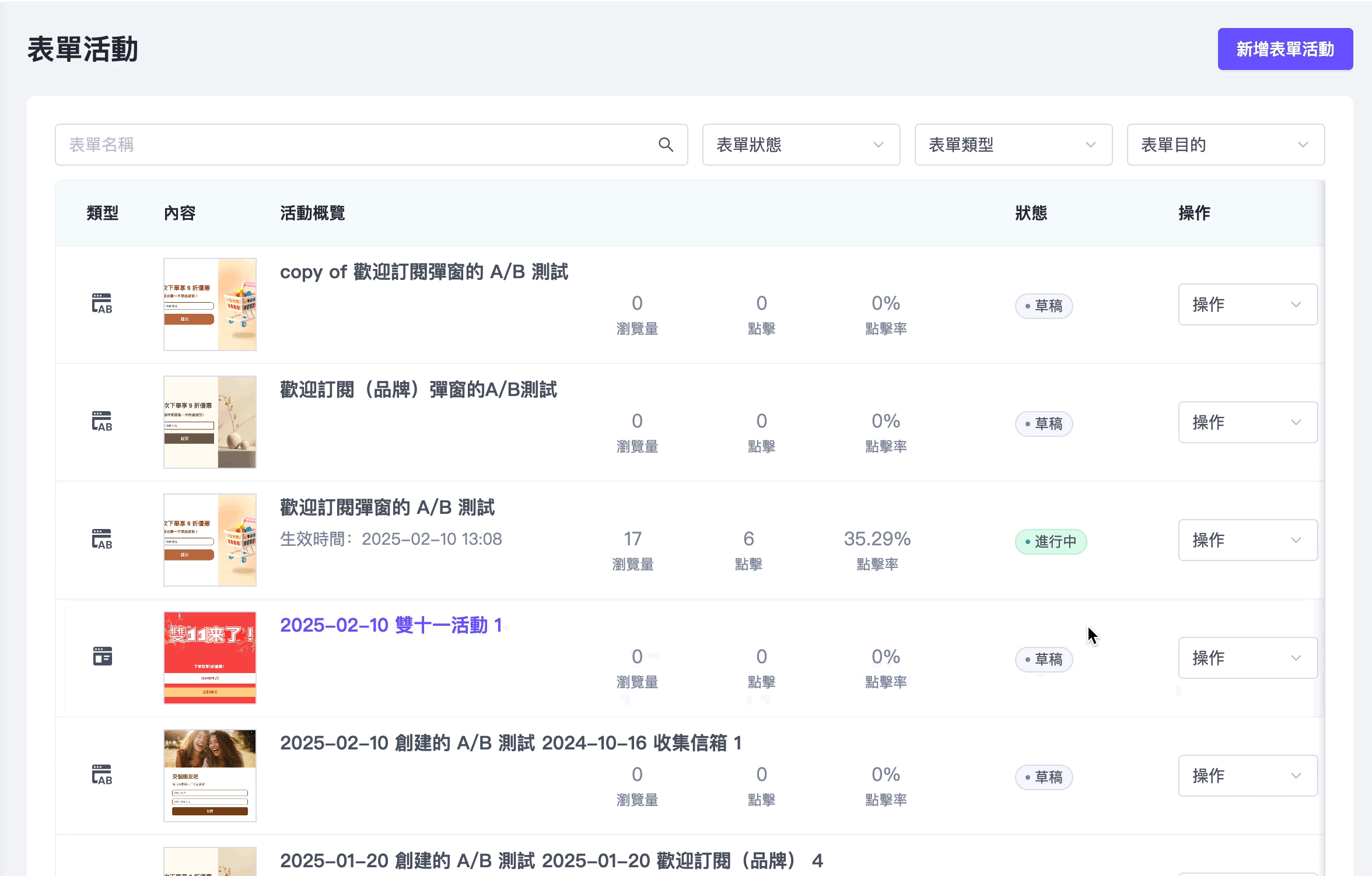Screen dimensions: 1372x876
Task: Click the 進行中 status badge
Action: click(x=1050, y=542)
